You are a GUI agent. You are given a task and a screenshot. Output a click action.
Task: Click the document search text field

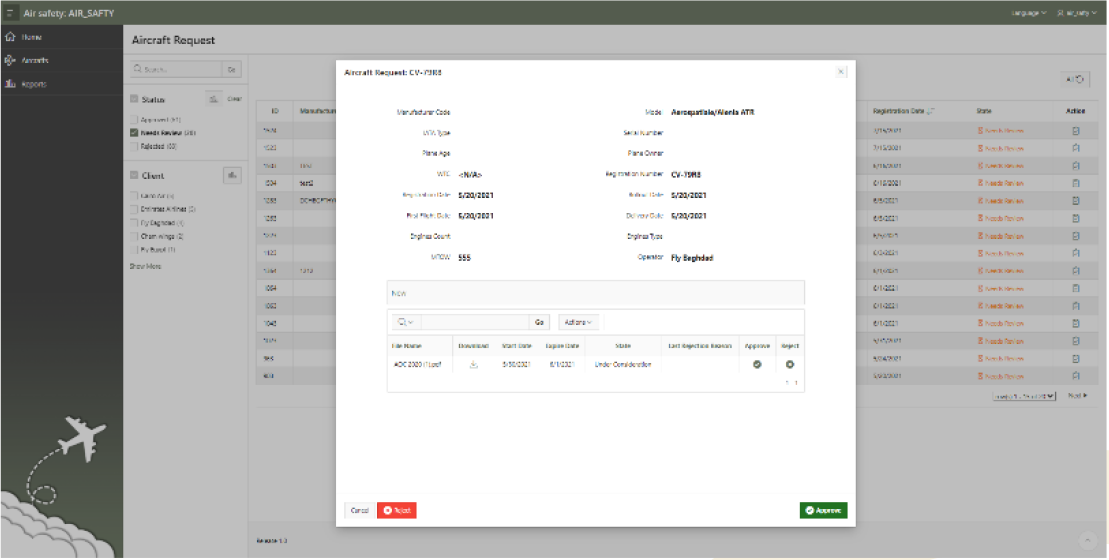(x=474, y=322)
